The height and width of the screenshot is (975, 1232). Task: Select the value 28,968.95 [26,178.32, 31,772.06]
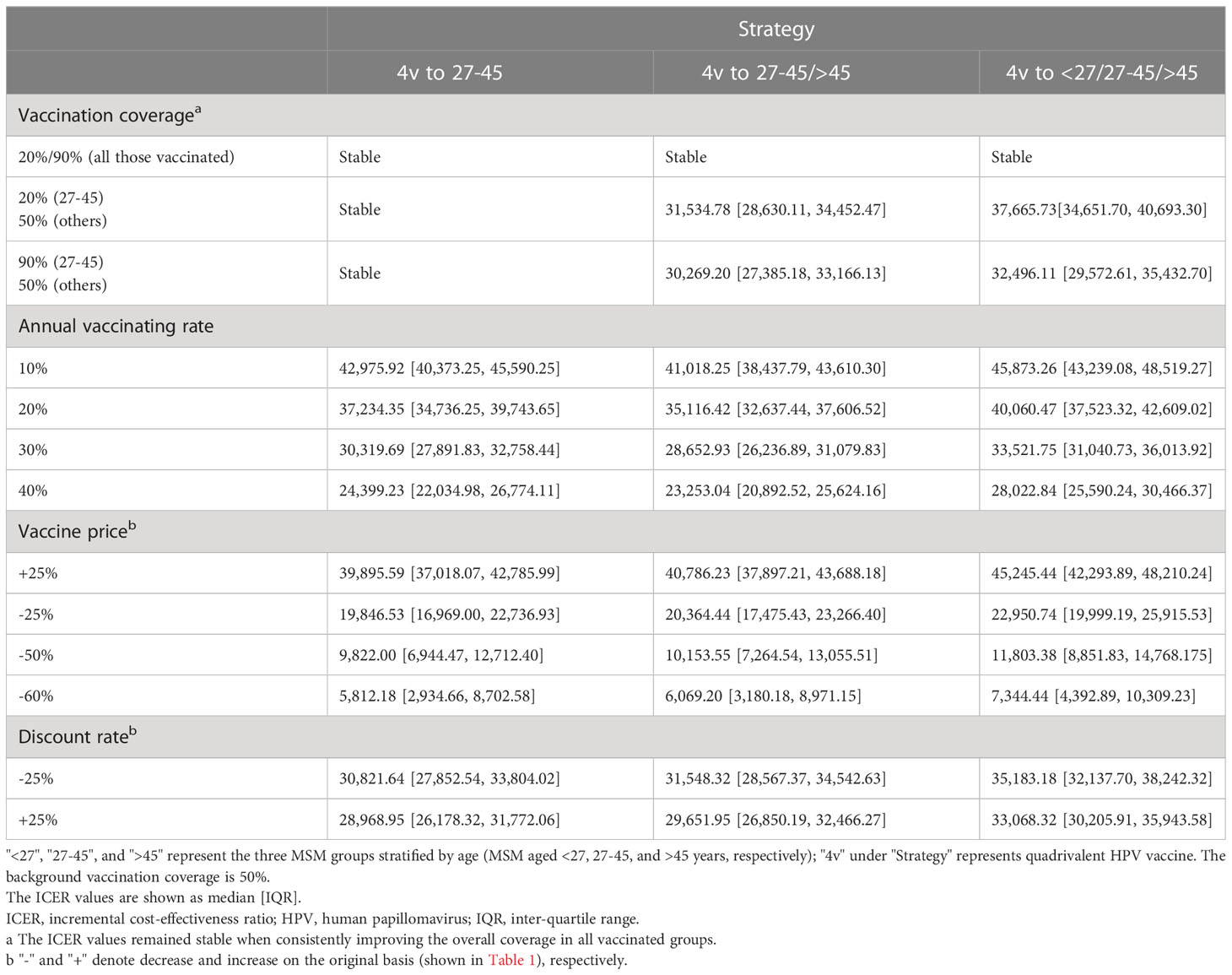450,820
